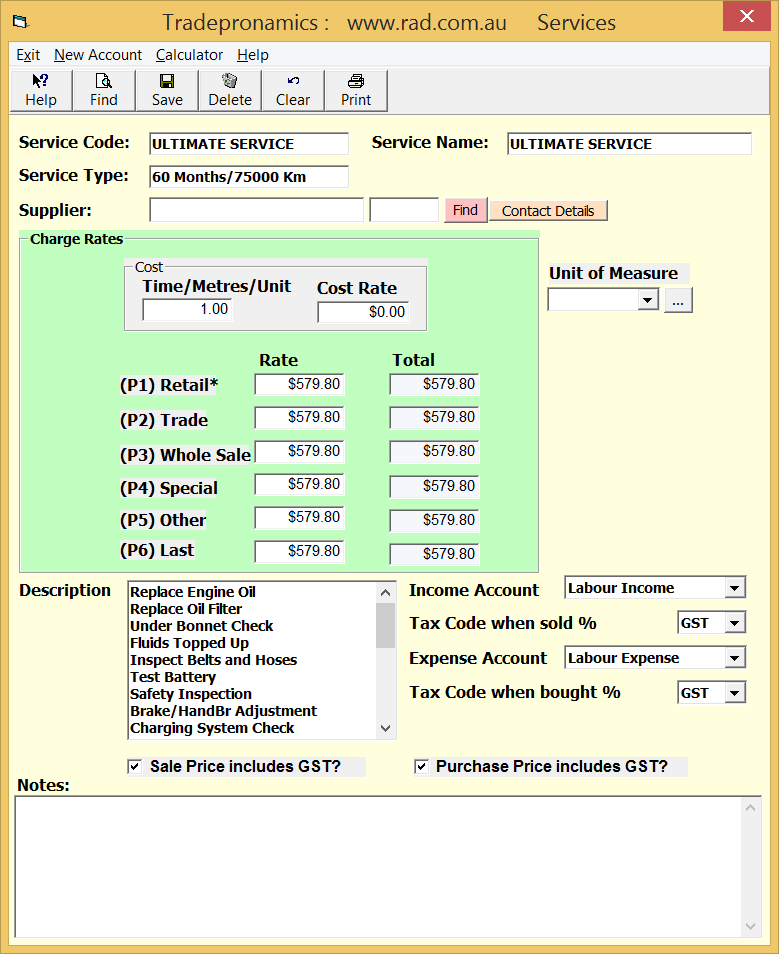
Task: Select 'Brake/HandBr Adjustment' description line
Action: click(x=223, y=711)
